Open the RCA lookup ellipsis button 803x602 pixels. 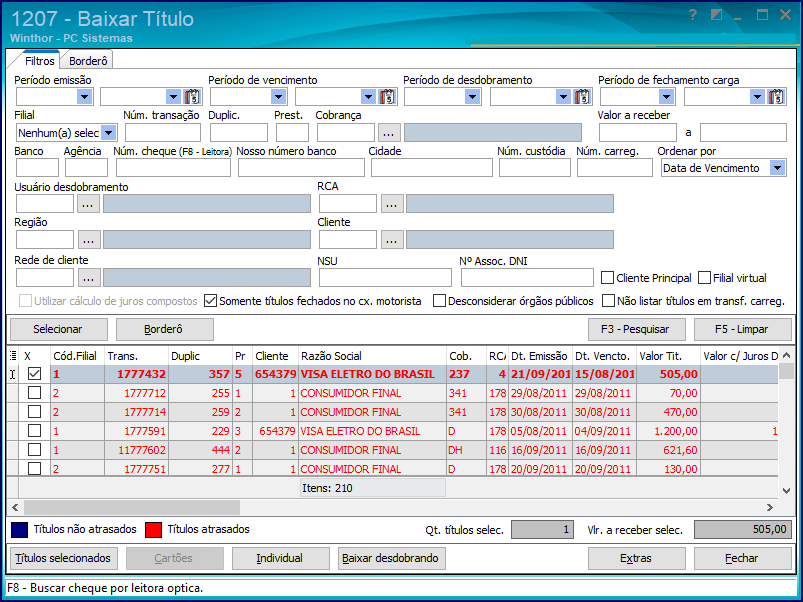click(392, 204)
